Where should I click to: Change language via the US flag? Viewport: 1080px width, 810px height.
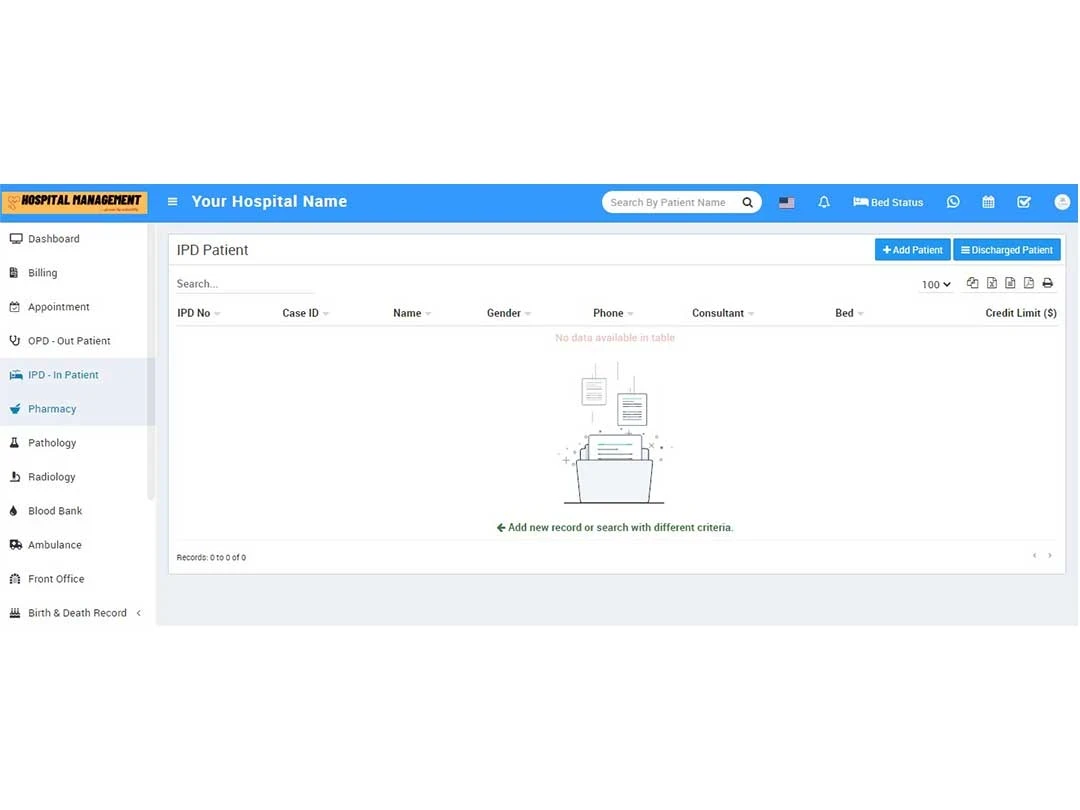786,202
